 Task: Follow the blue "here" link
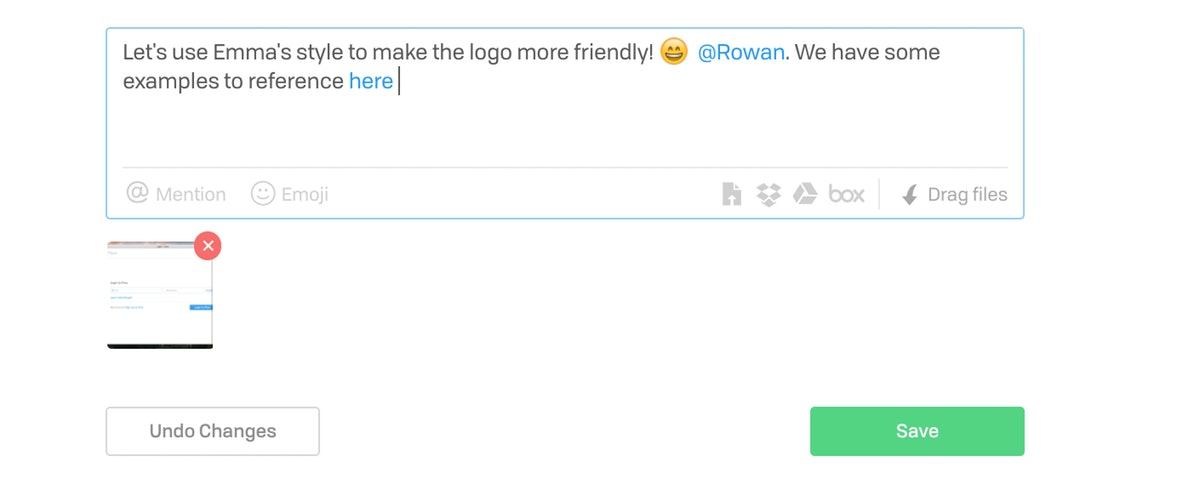point(371,82)
